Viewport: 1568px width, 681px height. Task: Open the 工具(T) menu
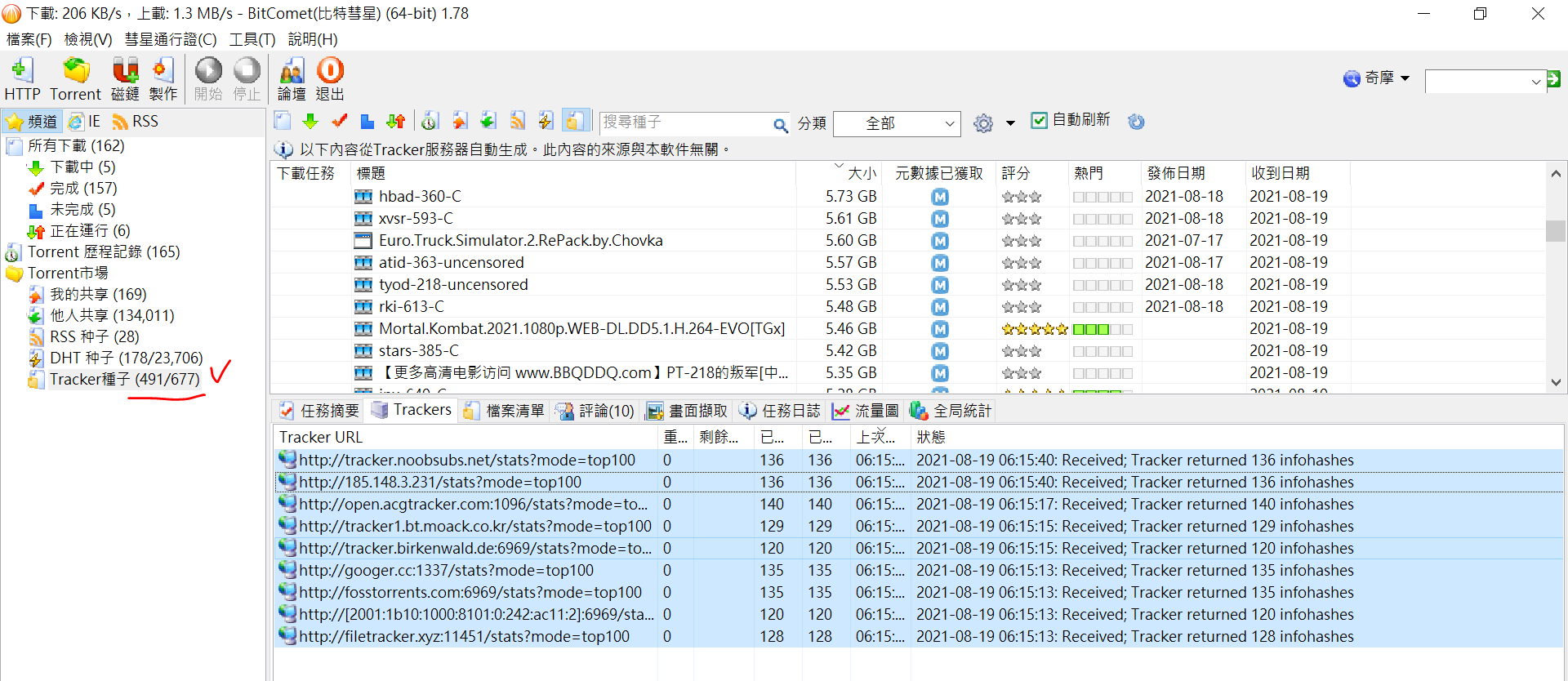coord(252,39)
